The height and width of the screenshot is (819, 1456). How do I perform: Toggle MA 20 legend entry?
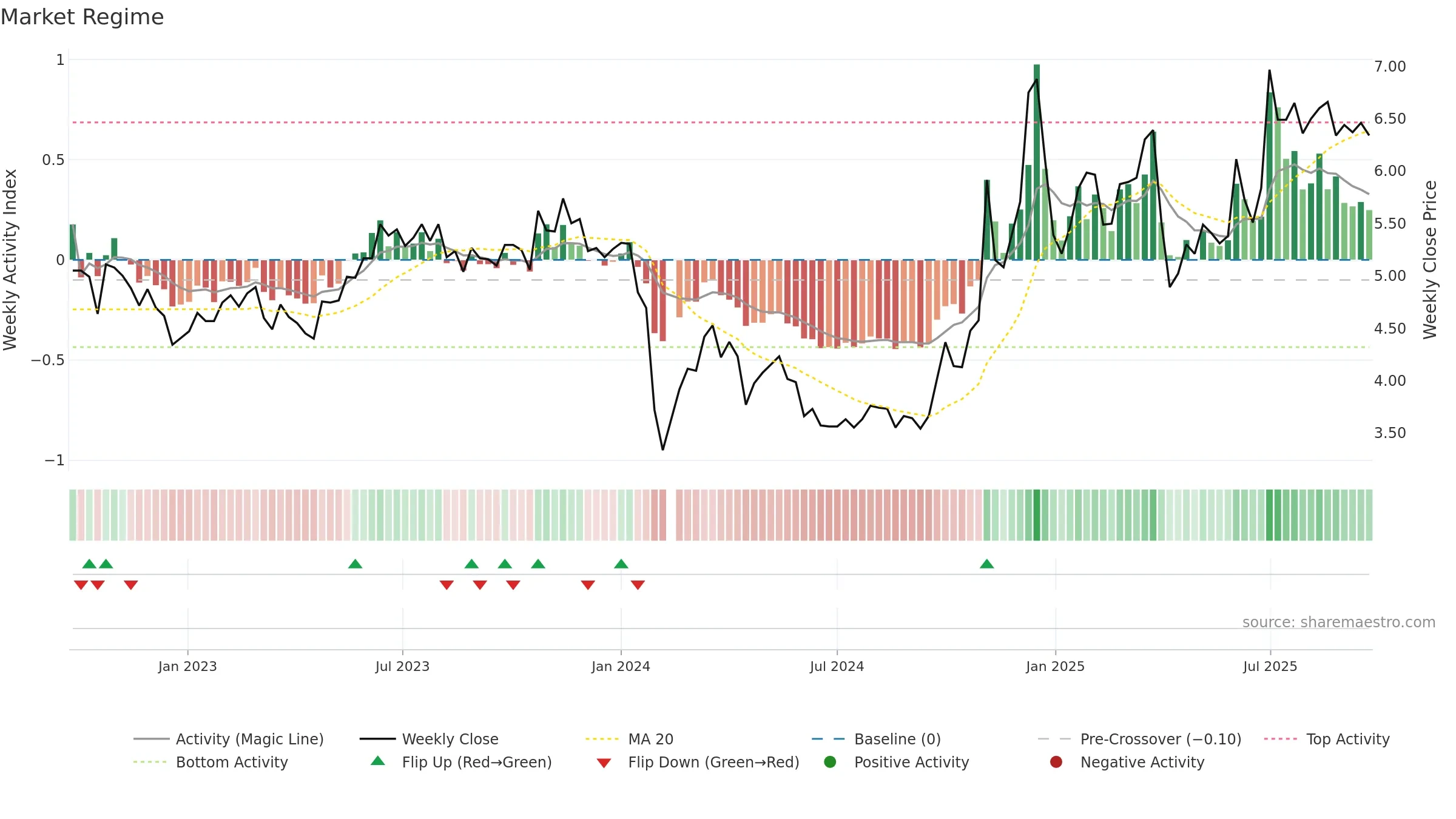coord(629,739)
